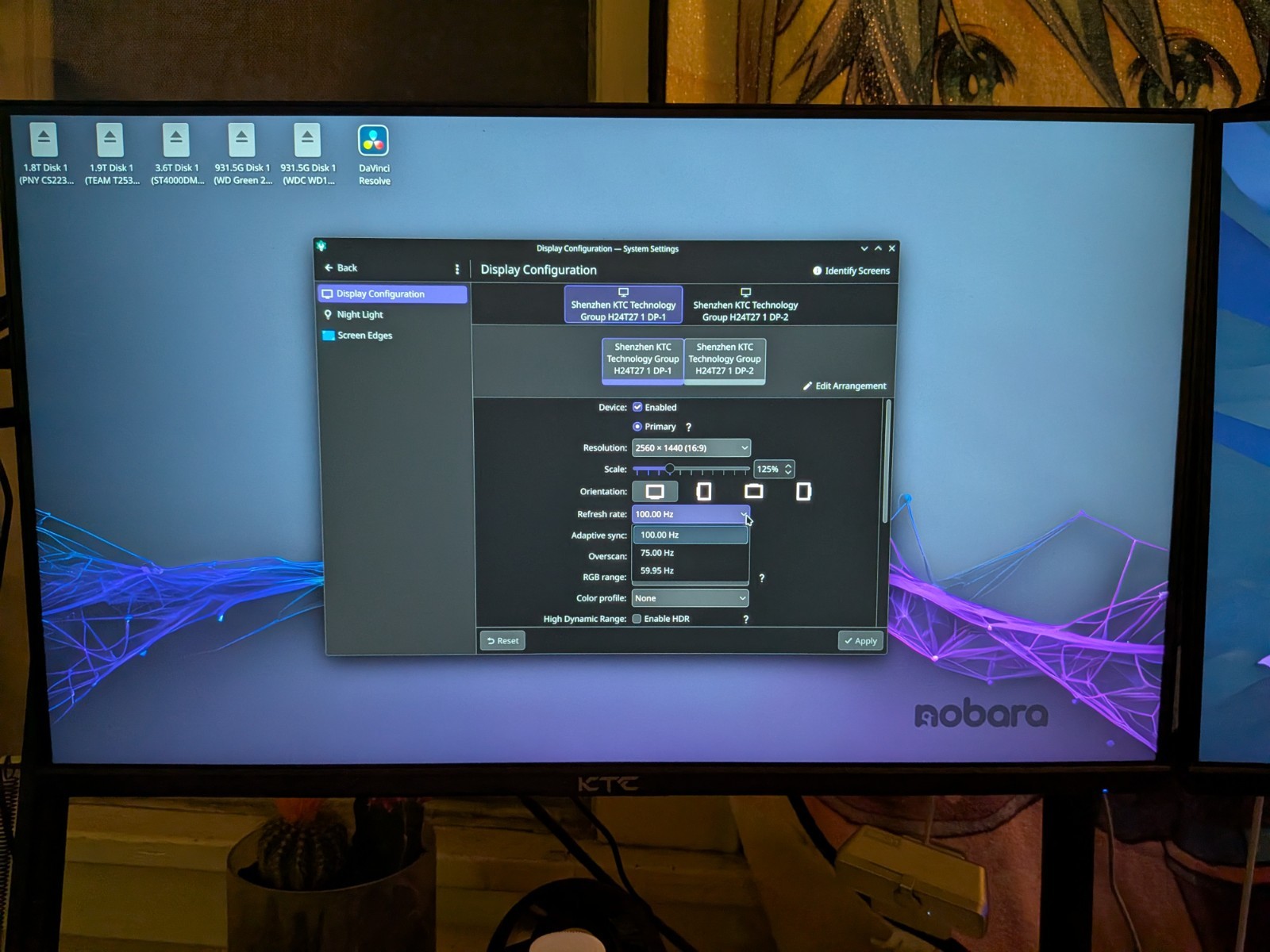The height and width of the screenshot is (952, 1270).
Task: Open the Color profile None dropdown
Action: click(690, 598)
